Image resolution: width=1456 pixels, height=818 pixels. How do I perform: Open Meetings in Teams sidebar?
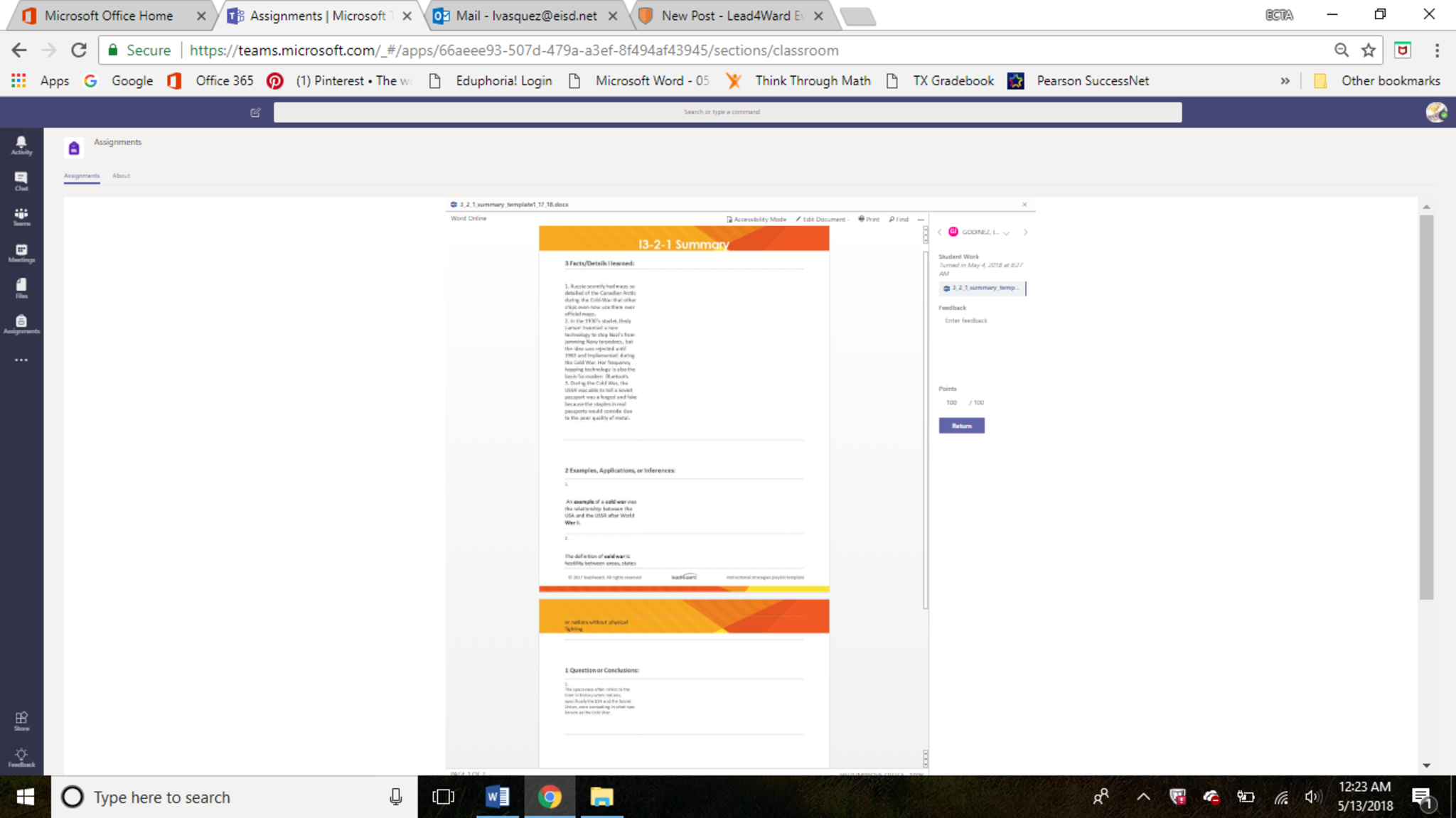(x=21, y=253)
